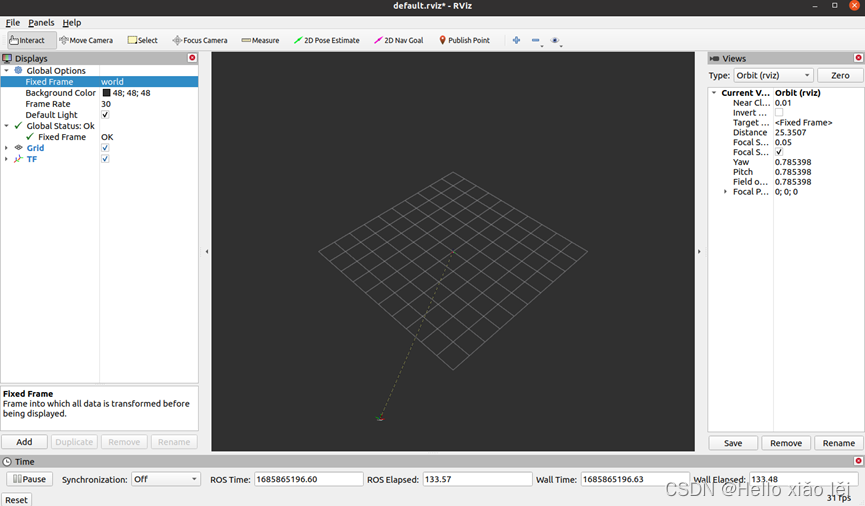
Task: Open the Help menu
Action: pos(72,23)
